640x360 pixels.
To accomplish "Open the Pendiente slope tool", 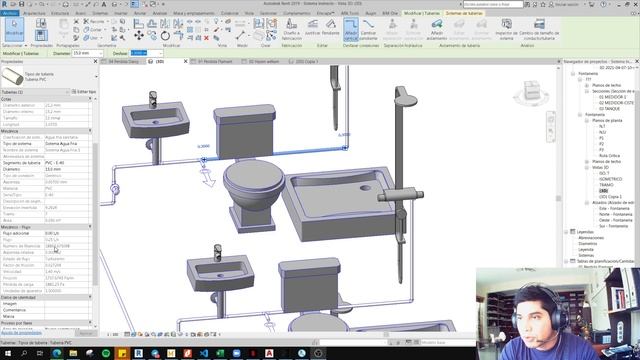I will [331, 27].
